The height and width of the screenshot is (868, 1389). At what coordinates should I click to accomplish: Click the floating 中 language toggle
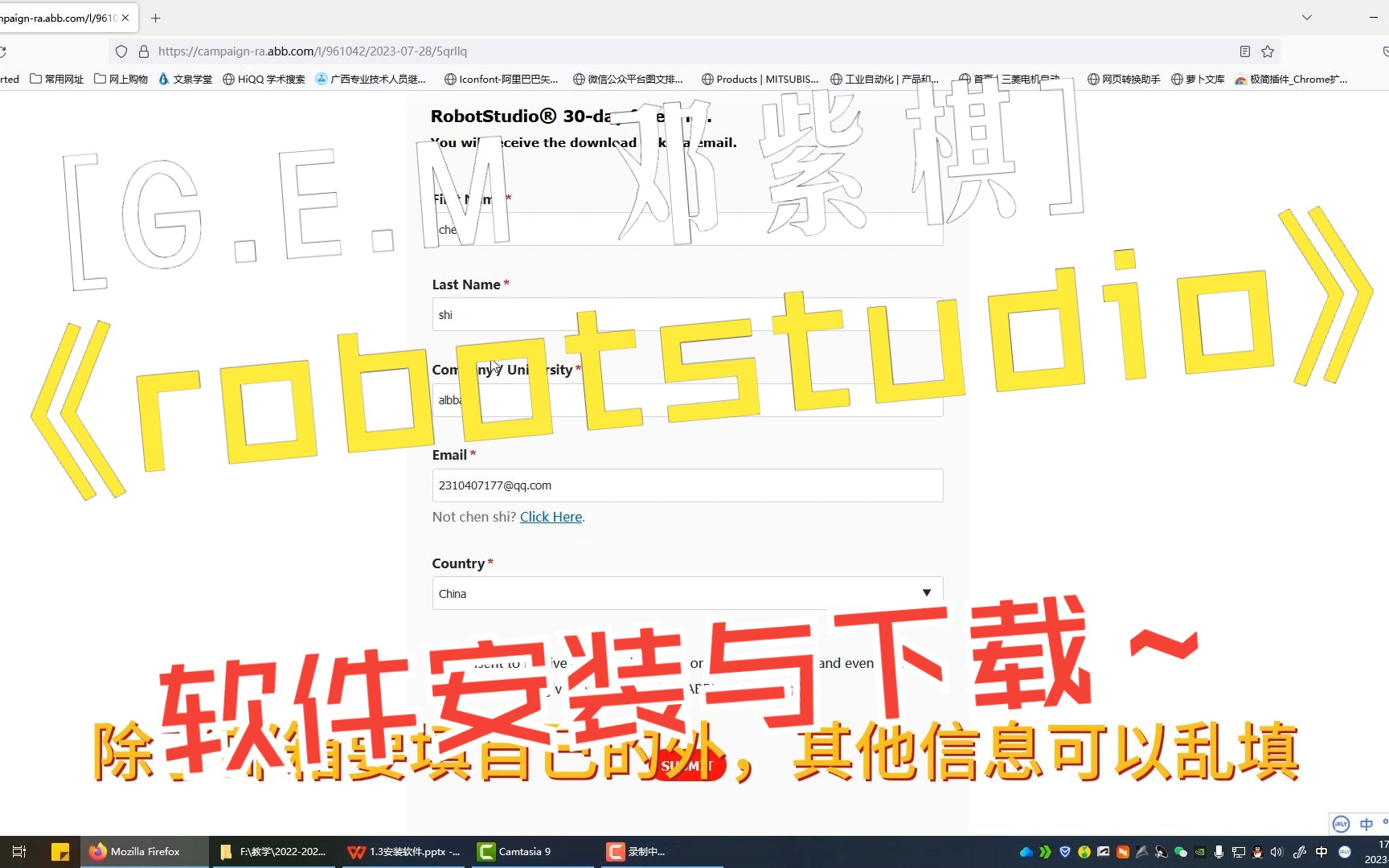tap(1366, 824)
